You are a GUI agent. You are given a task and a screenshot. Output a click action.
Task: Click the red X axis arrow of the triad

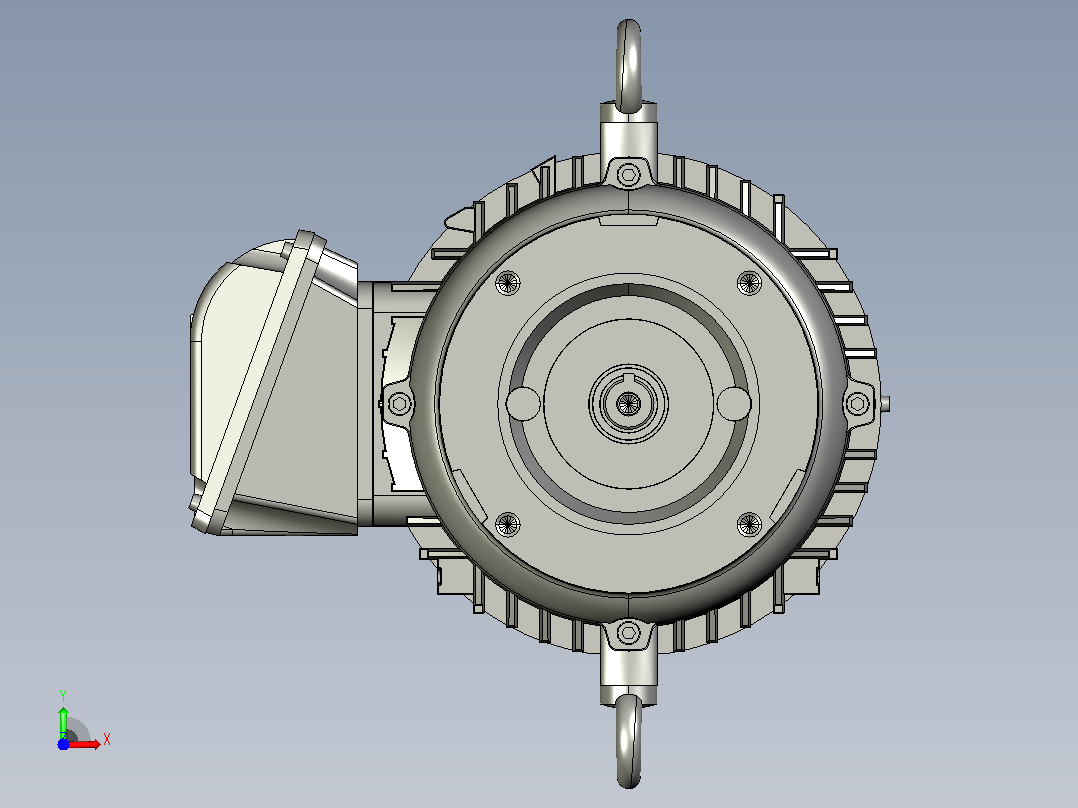83,744
